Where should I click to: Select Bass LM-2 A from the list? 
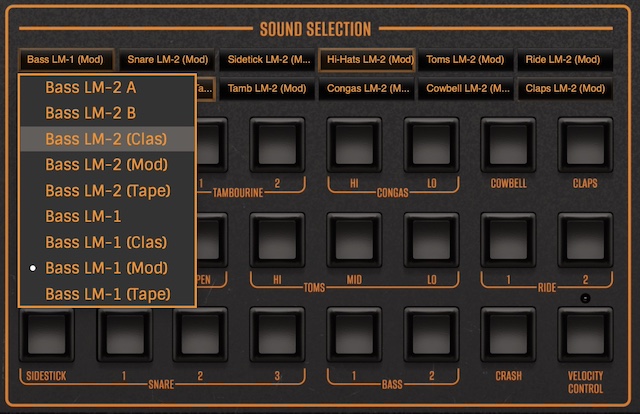(x=107, y=87)
